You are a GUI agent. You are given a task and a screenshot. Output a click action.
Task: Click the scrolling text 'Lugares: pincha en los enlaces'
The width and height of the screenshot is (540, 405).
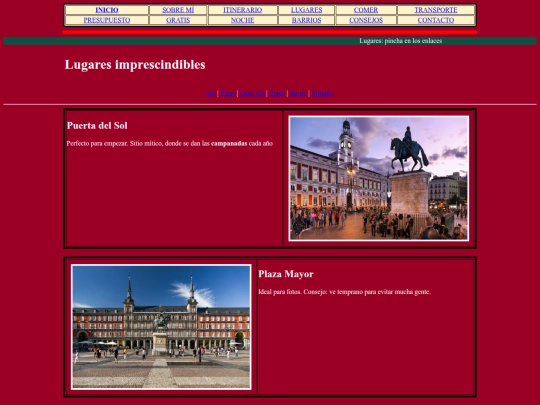pyautogui.click(x=401, y=41)
